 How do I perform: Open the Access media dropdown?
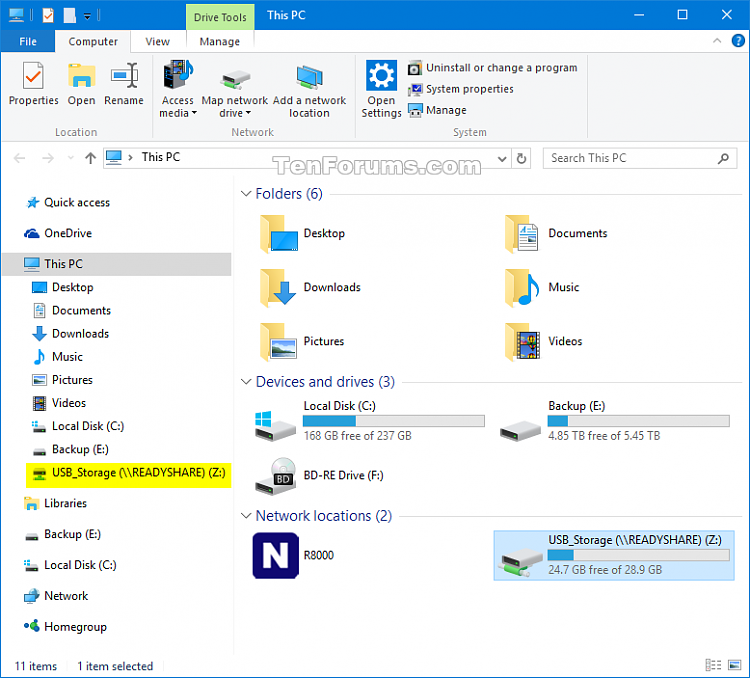coord(177,89)
